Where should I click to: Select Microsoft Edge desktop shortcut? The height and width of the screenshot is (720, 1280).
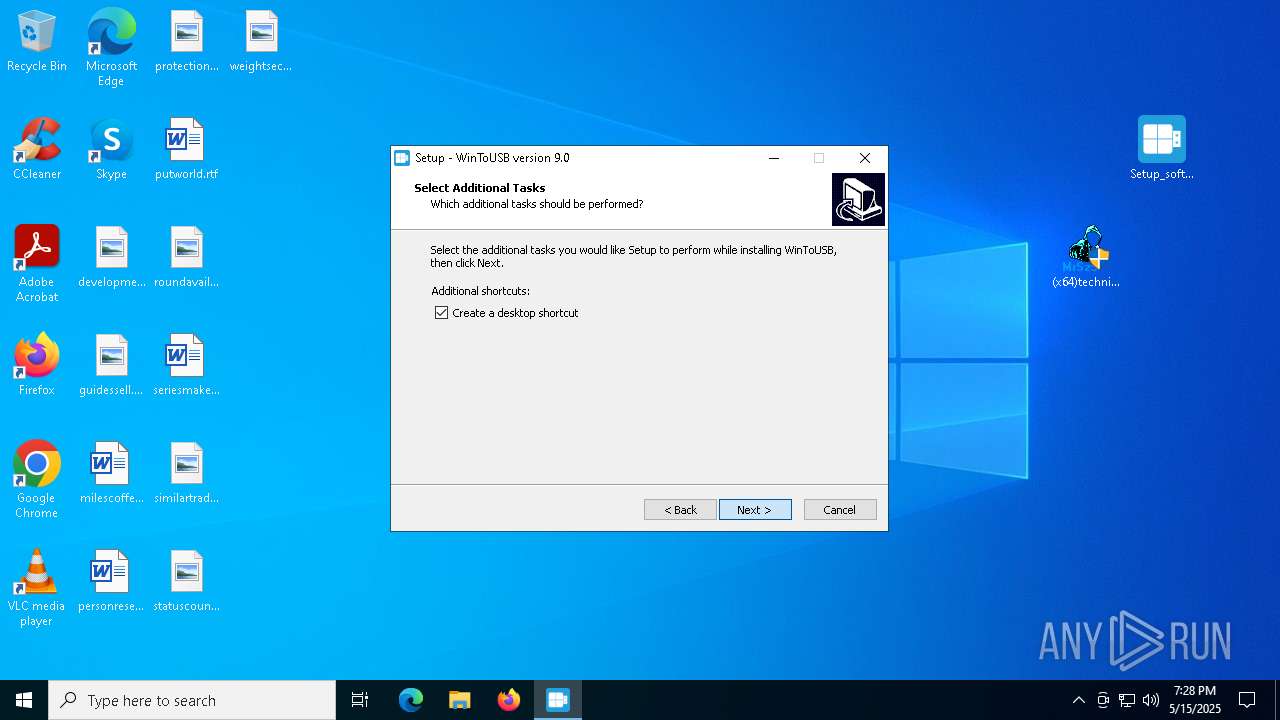tap(111, 47)
